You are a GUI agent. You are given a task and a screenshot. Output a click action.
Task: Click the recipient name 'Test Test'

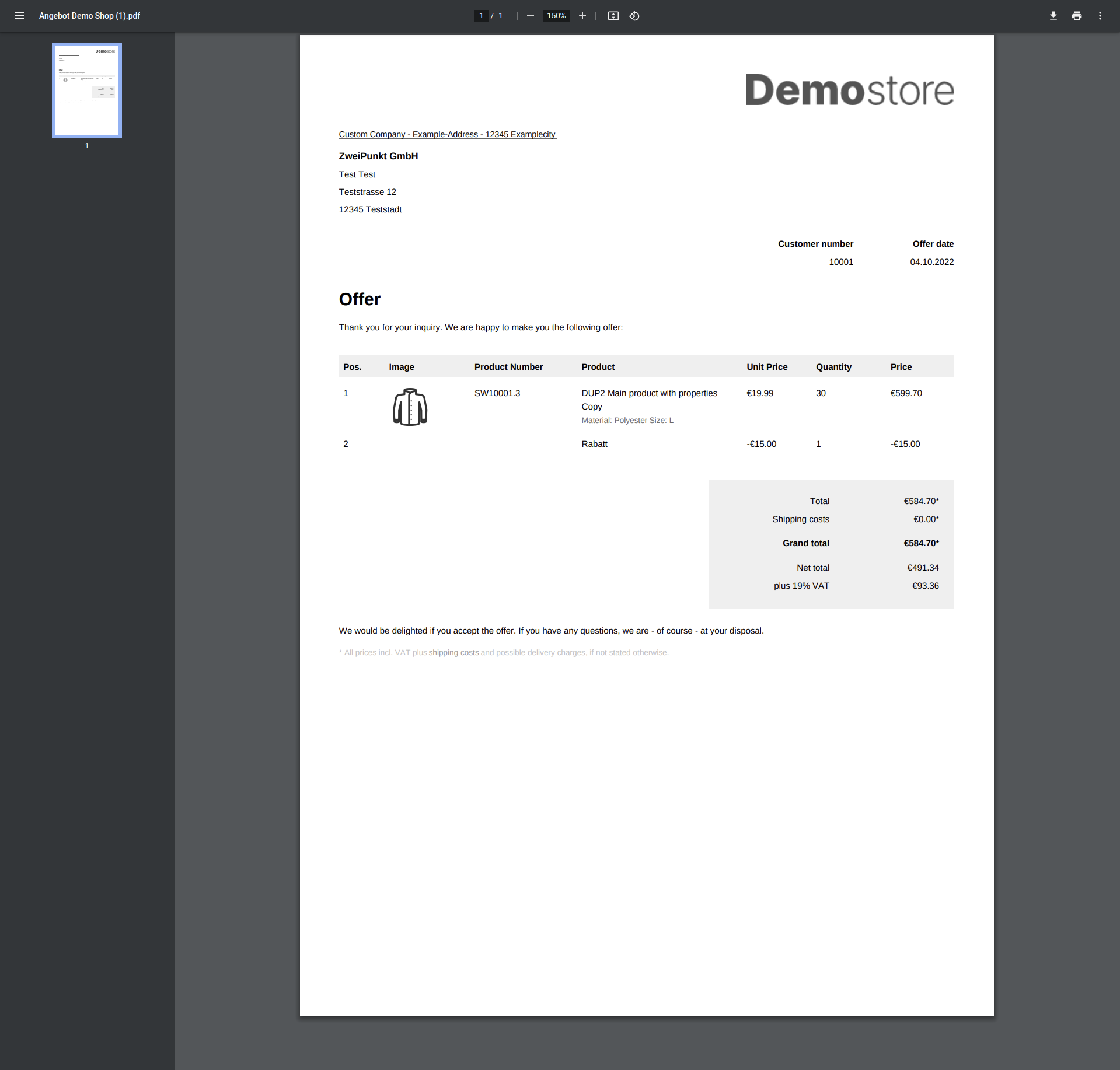357,174
